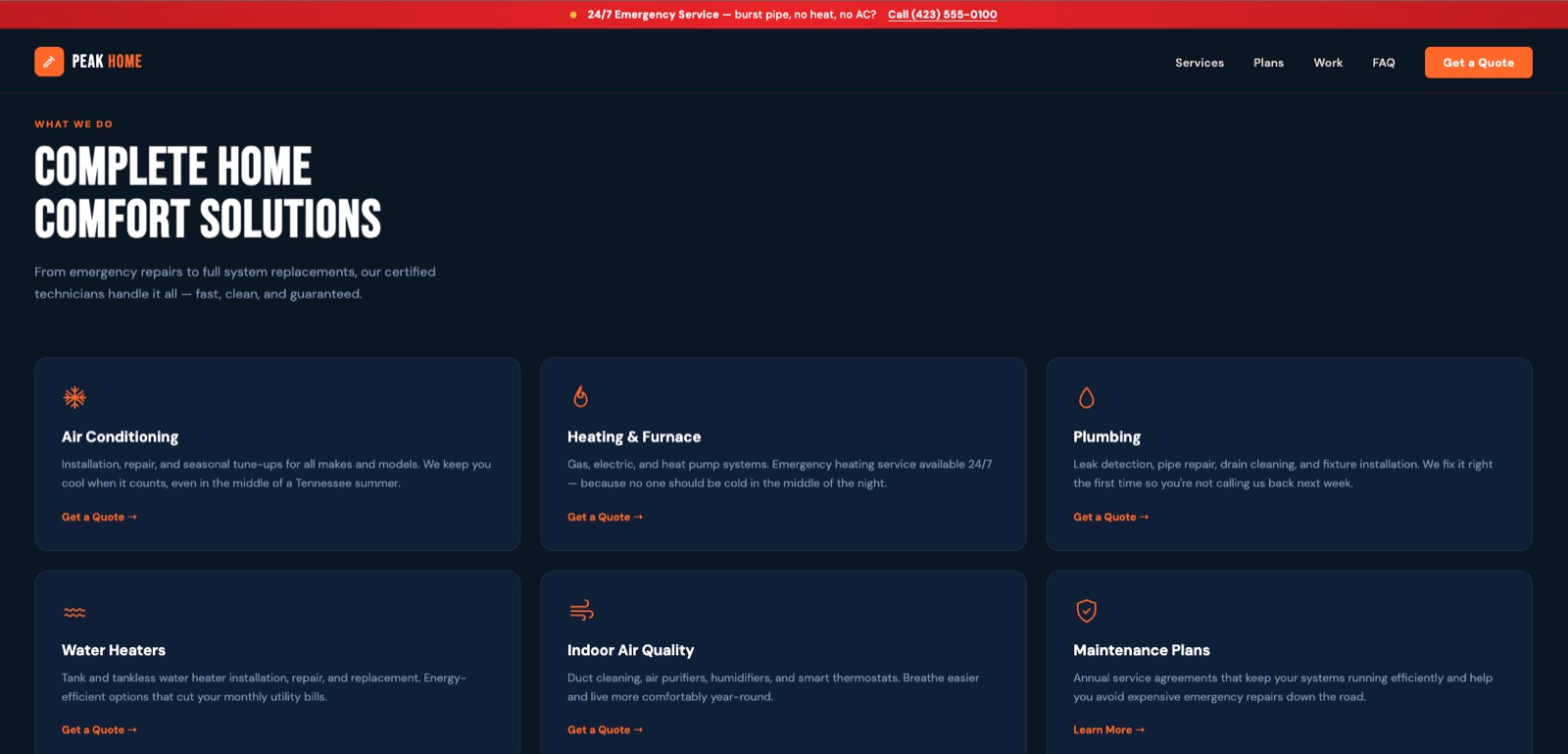Select the Plumbing card title
Image resolution: width=1568 pixels, height=754 pixels.
[1106, 436]
